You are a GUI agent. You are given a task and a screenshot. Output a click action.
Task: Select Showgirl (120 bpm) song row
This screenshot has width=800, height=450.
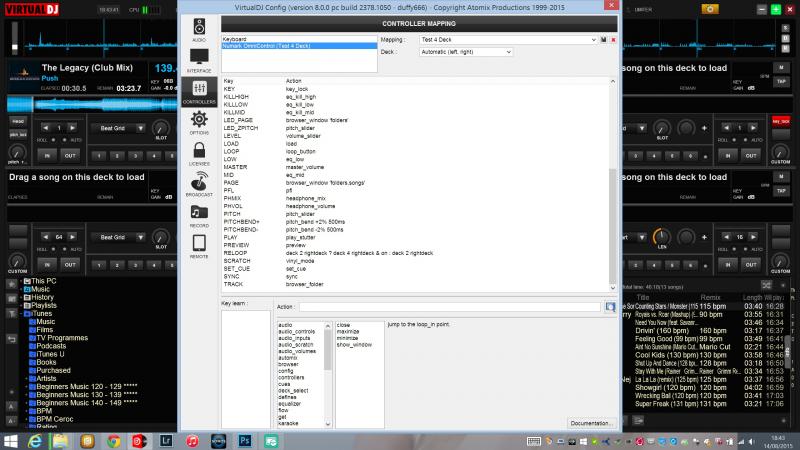tap(705, 388)
